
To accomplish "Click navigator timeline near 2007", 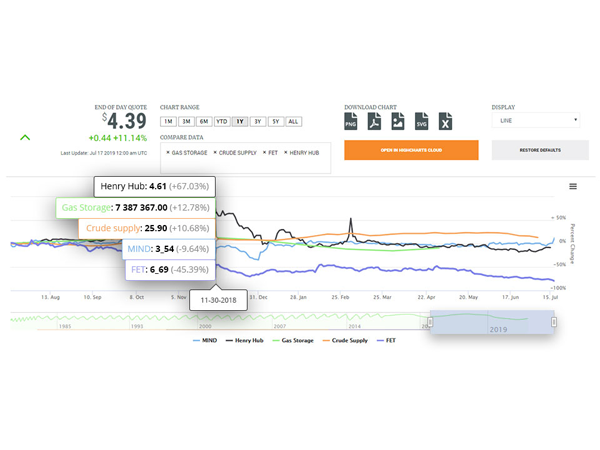I will tap(280, 326).
